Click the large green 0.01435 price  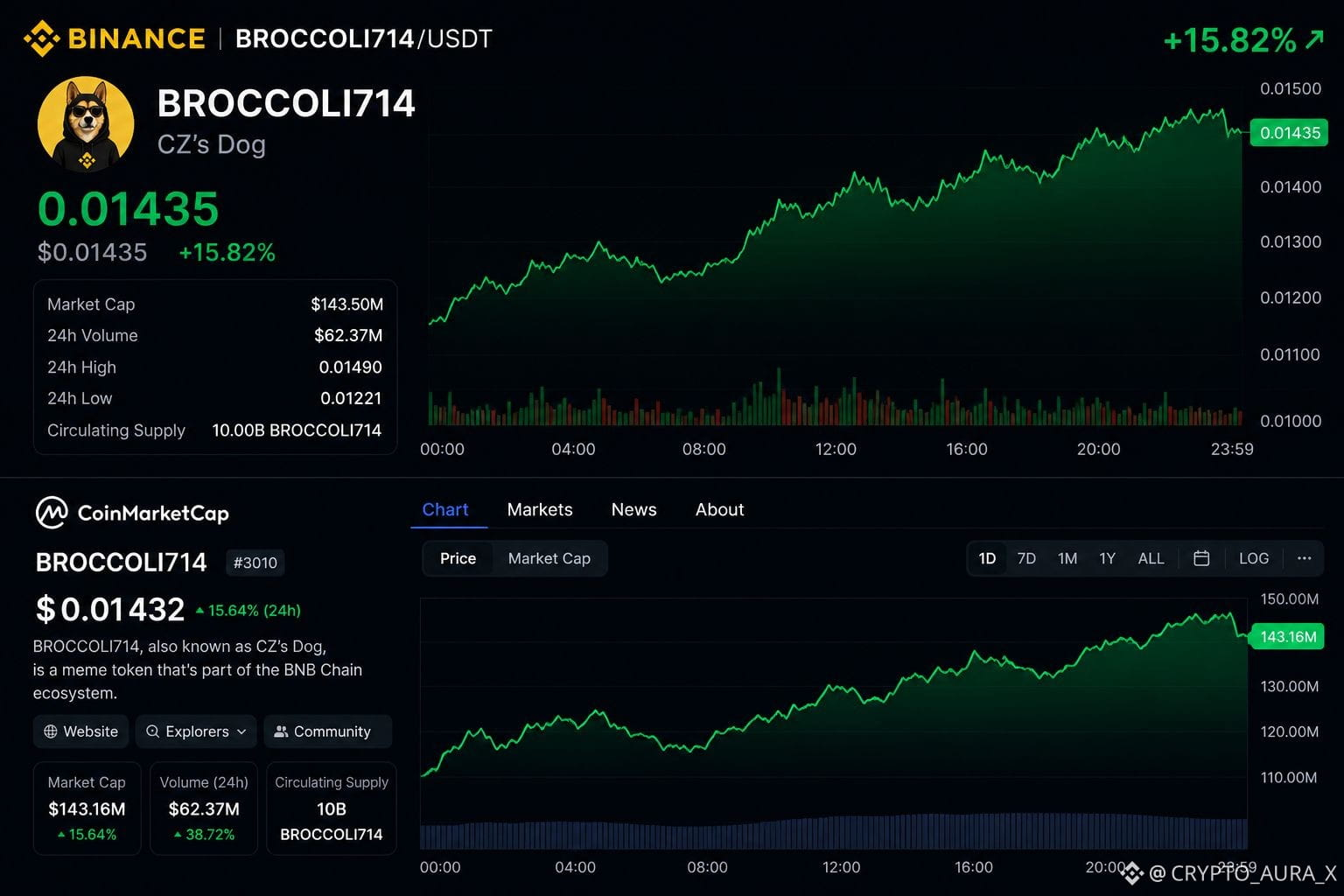pos(128,209)
